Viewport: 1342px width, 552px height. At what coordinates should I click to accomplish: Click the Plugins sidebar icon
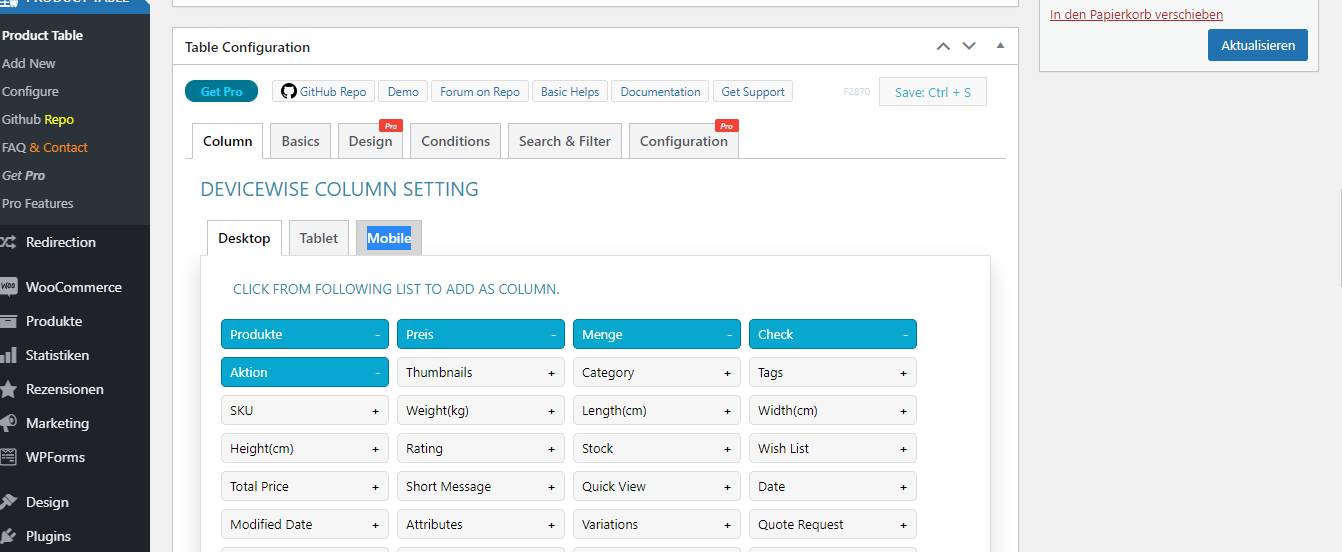pos(8,536)
